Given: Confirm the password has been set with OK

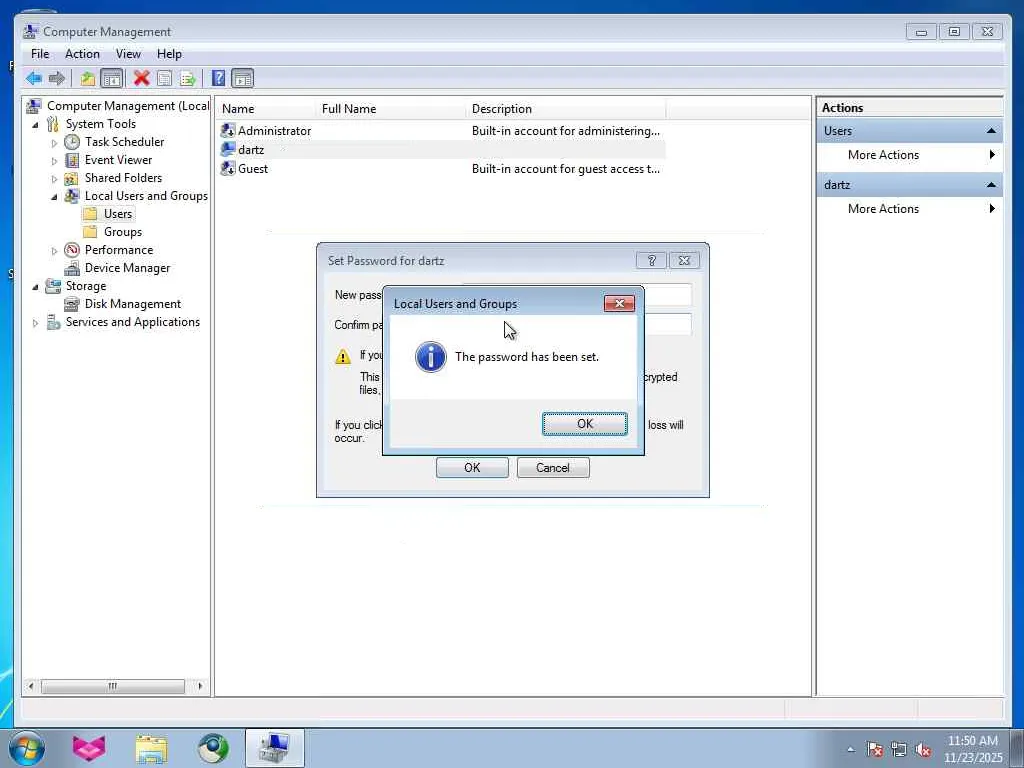Looking at the screenshot, I should tap(584, 424).
